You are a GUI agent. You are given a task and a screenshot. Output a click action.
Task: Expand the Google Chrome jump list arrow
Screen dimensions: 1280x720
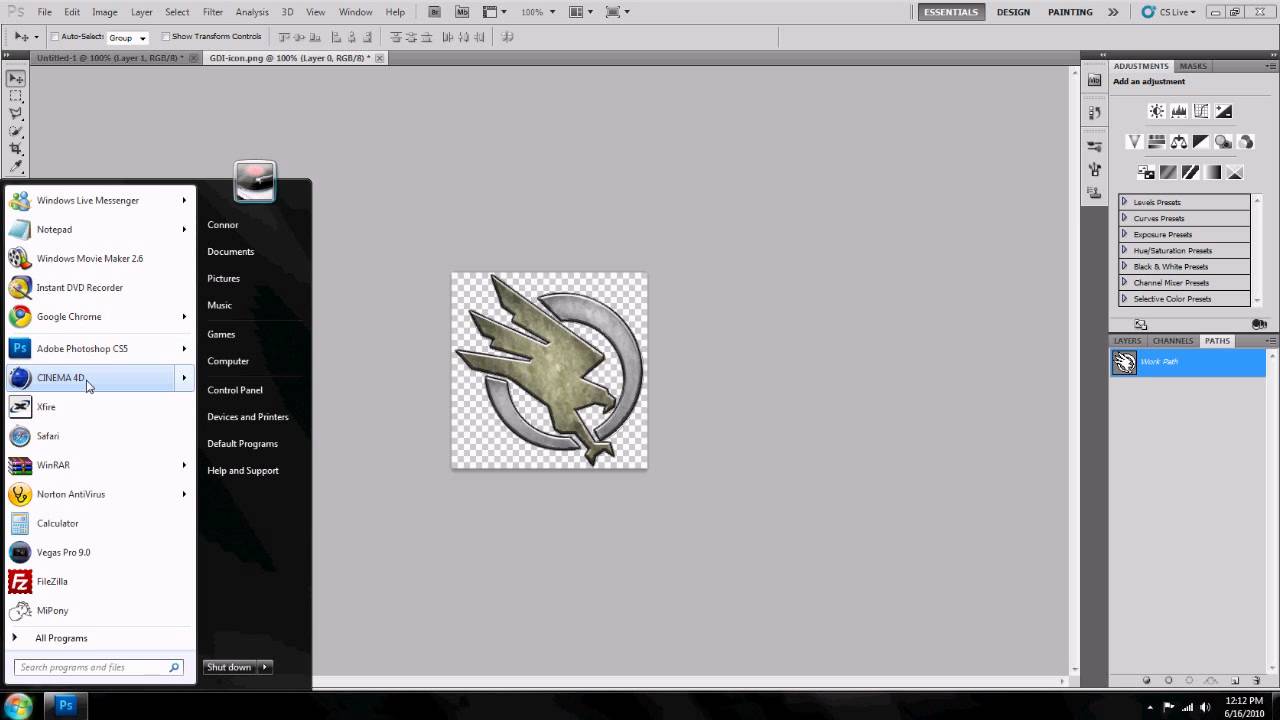click(x=184, y=317)
